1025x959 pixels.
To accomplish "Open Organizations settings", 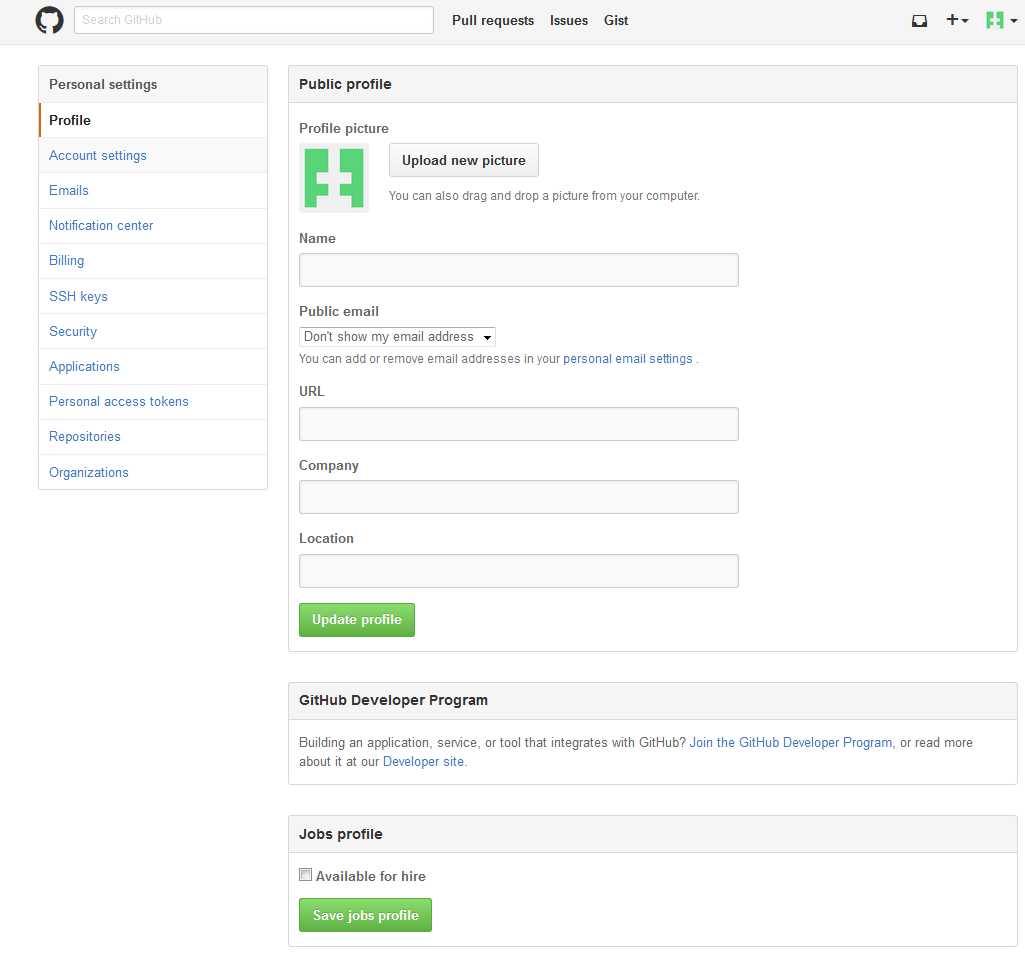I will pos(153,472).
